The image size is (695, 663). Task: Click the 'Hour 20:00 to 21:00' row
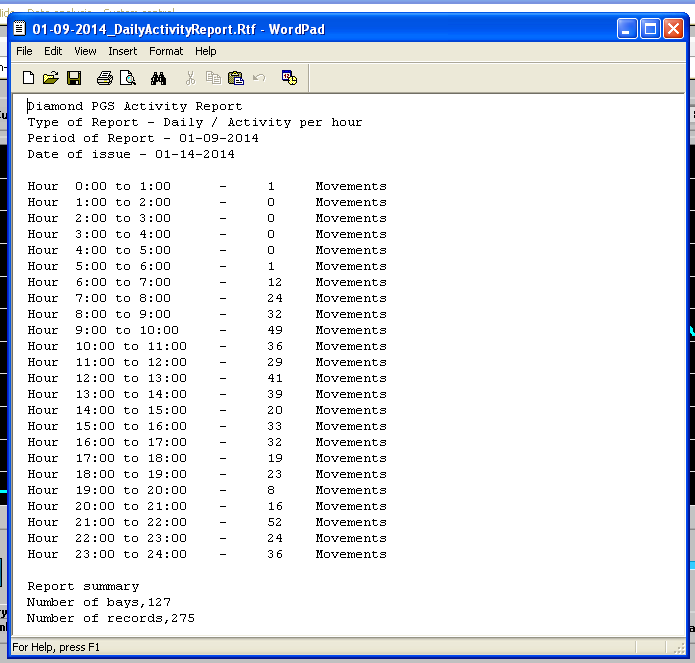pyautogui.click(x=207, y=506)
